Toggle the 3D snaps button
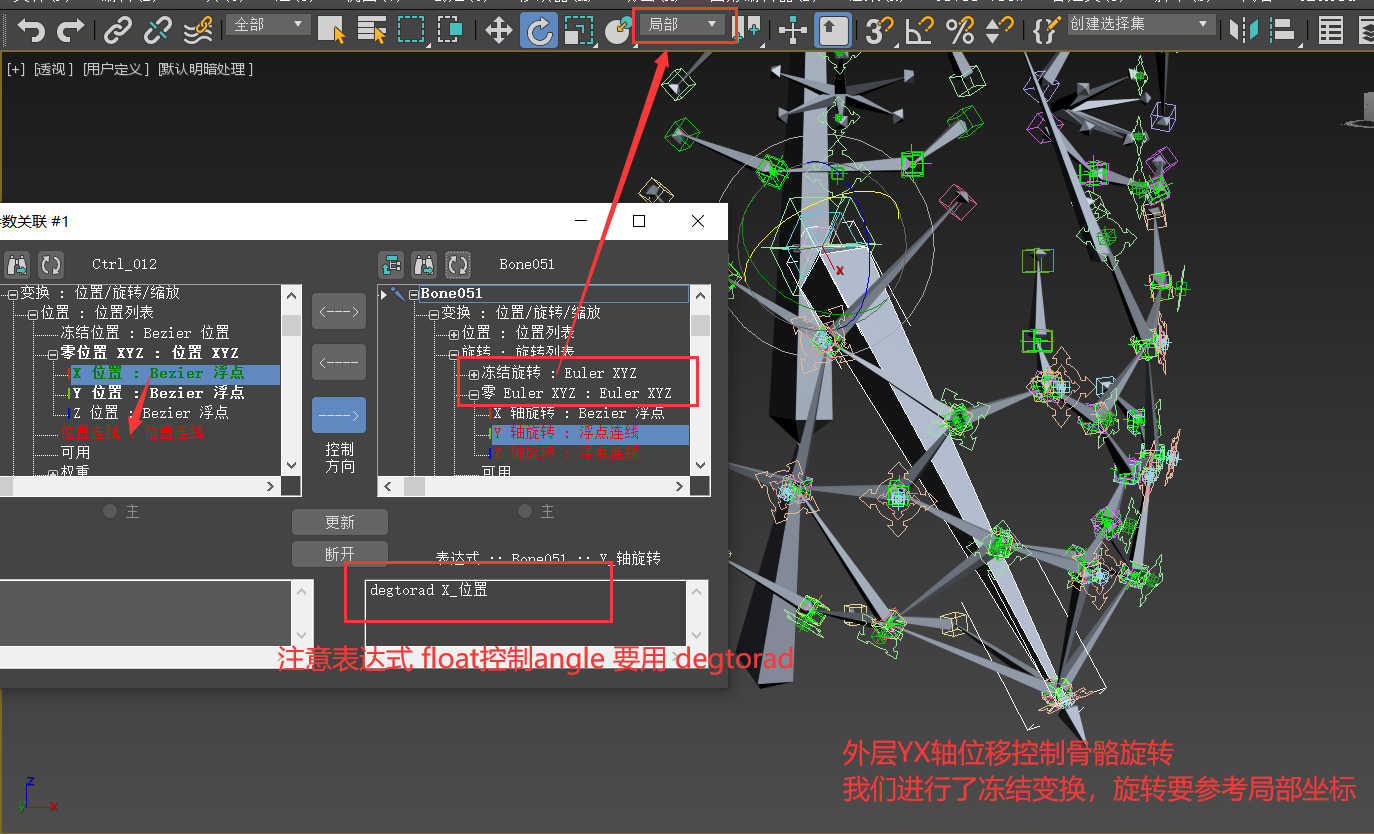 click(879, 30)
